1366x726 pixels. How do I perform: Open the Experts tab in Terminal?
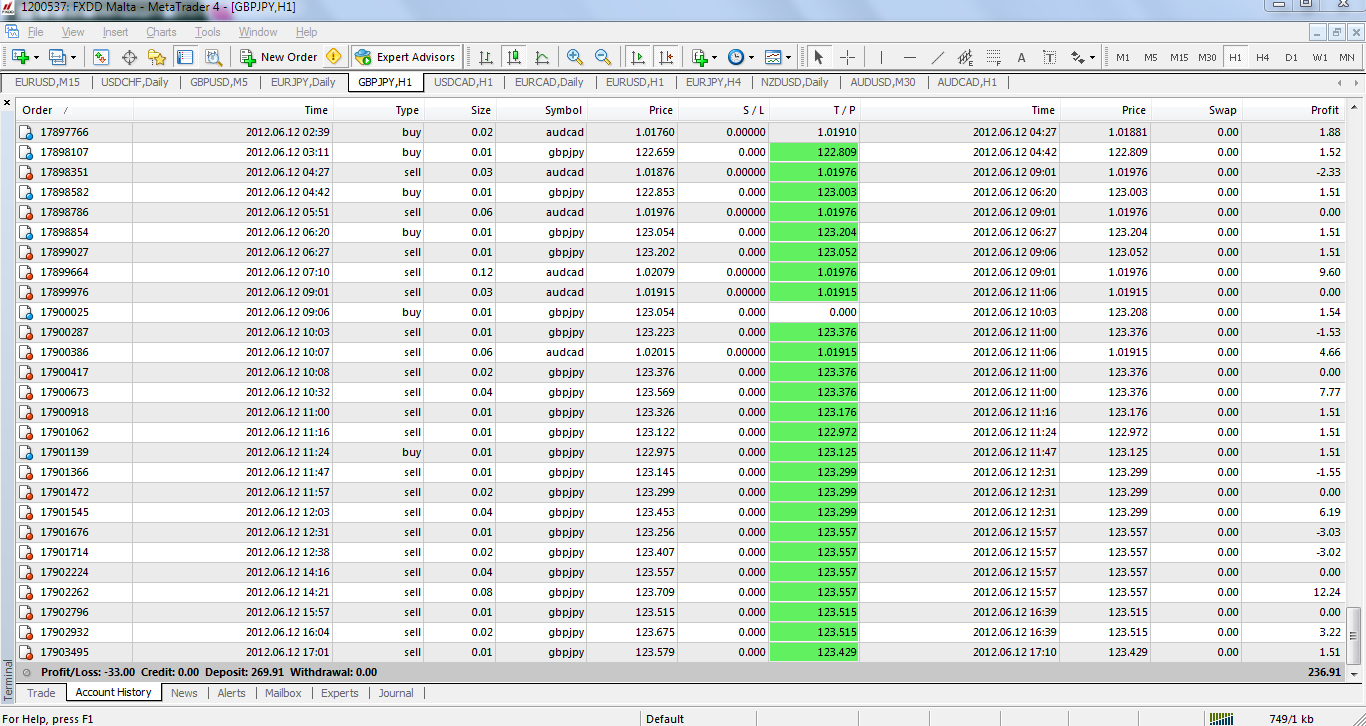tap(340, 692)
